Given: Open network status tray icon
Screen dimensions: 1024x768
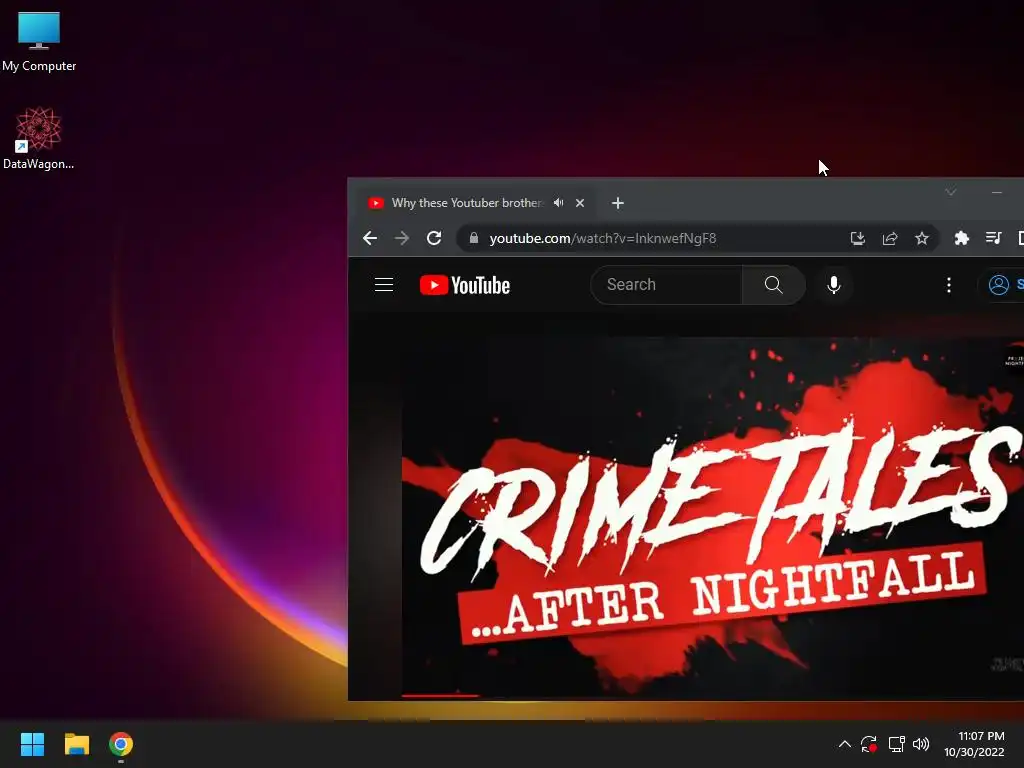Looking at the screenshot, I should point(897,744).
